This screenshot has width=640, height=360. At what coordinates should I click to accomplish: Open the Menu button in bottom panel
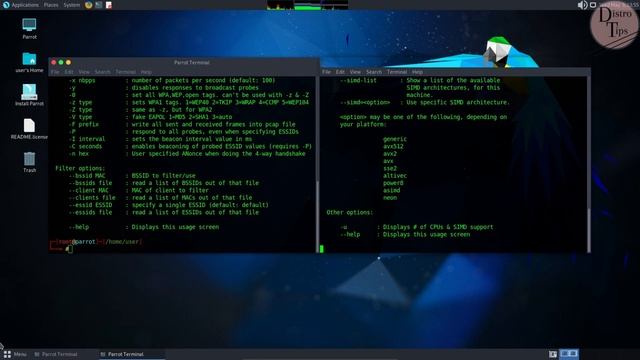pos(15,354)
